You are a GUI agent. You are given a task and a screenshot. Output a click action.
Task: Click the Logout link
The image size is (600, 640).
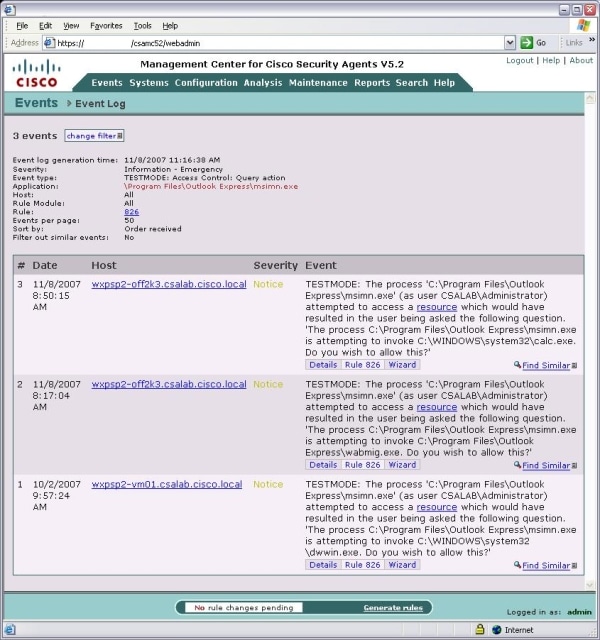click(x=520, y=60)
